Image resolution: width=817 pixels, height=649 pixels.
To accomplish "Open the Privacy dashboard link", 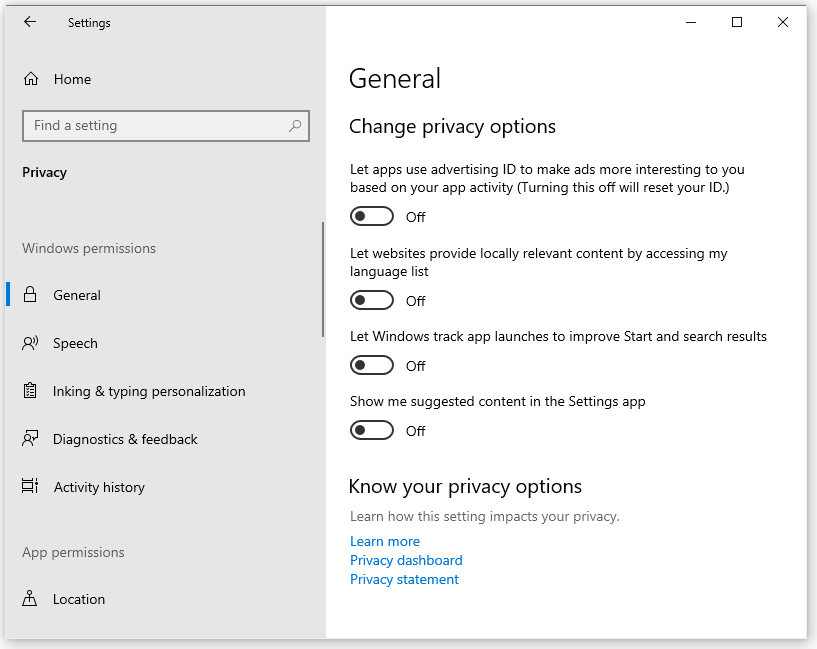I will (406, 560).
